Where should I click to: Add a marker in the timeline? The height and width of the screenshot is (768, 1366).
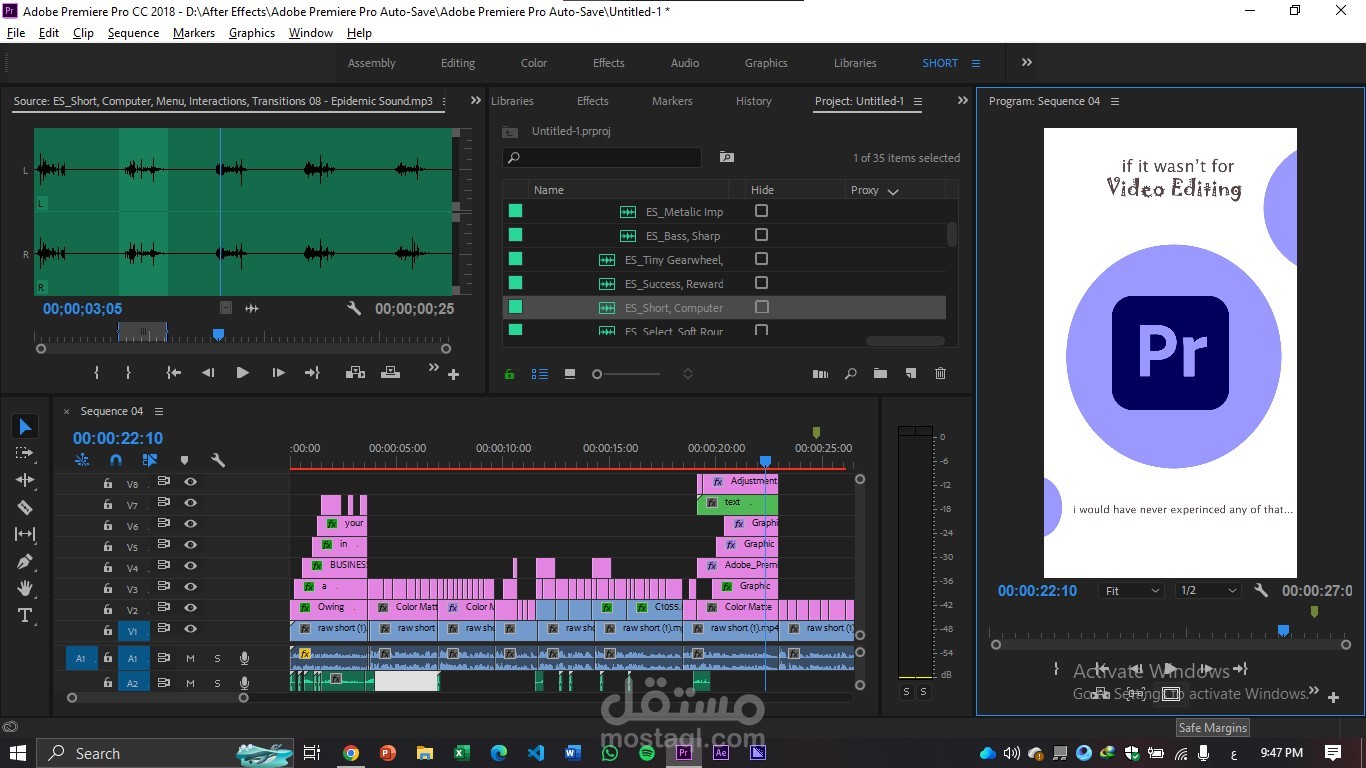(184, 460)
